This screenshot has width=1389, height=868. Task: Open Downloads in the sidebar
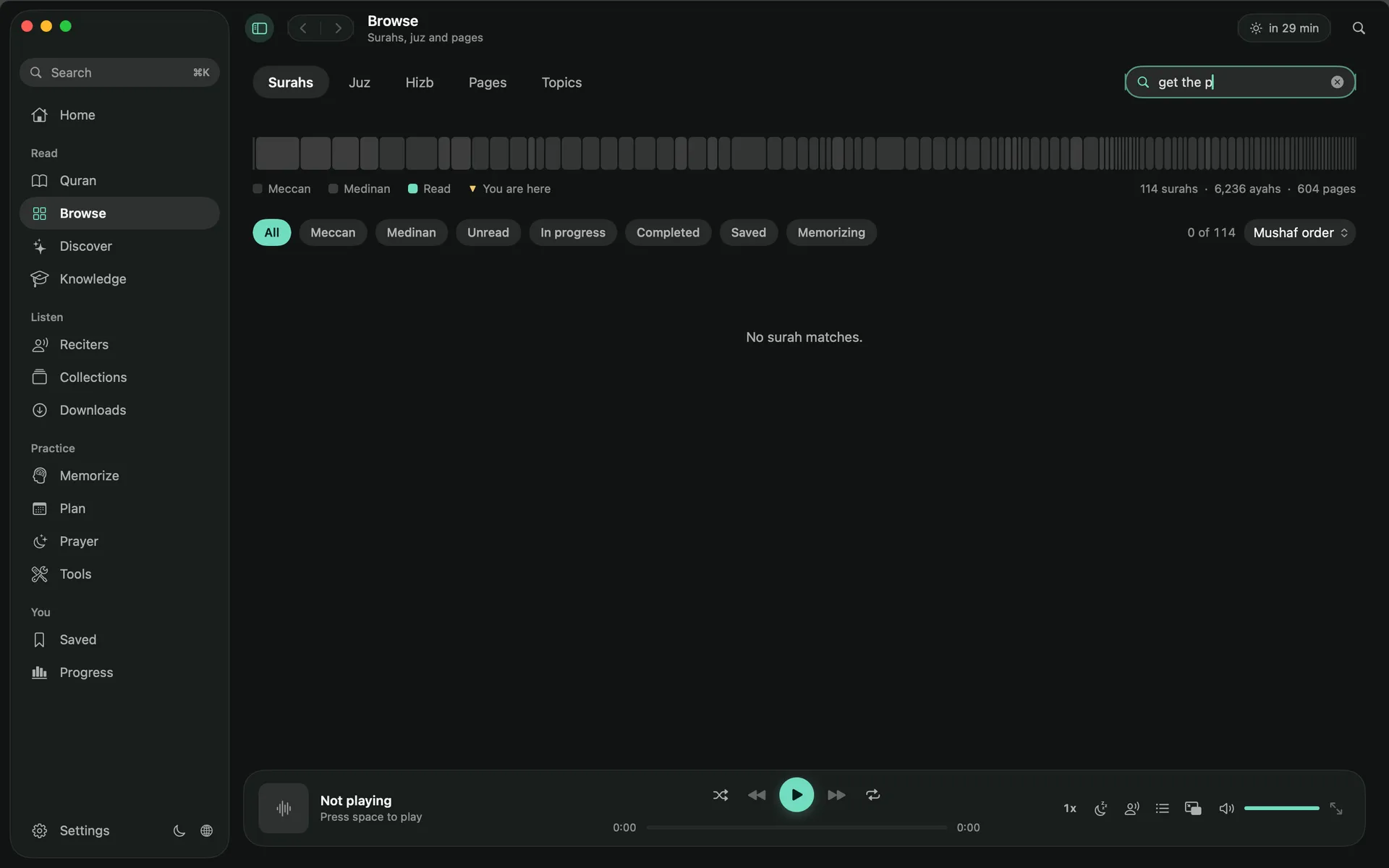(x=119, y=410)
